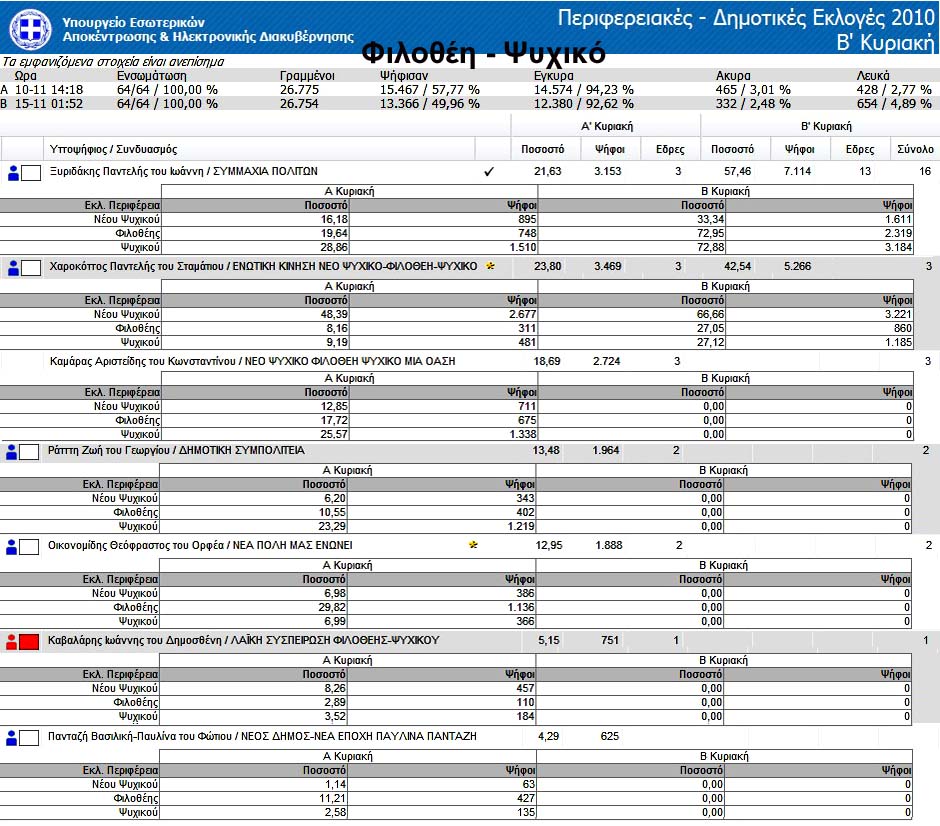Click the Σύνολο column header
The width and height of the screenshot is (940, 826).
tap(914, 149)
